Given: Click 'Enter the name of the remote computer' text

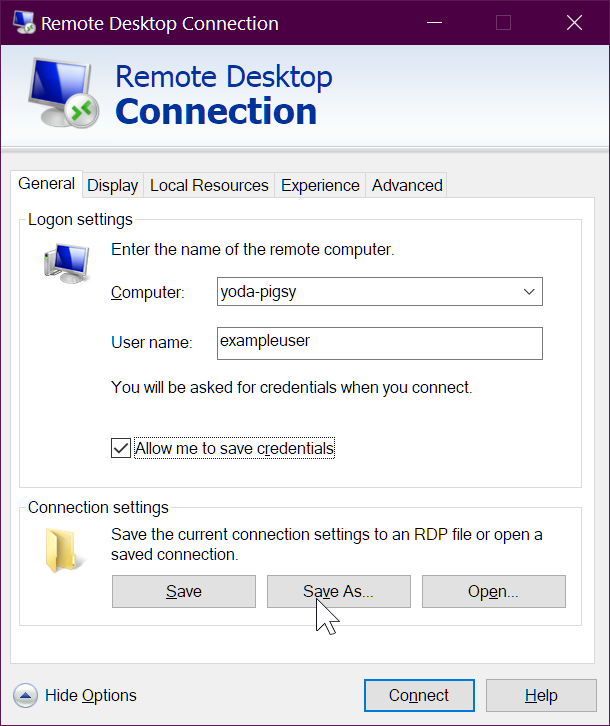Looking at the screenshot, I should [253, 250].
